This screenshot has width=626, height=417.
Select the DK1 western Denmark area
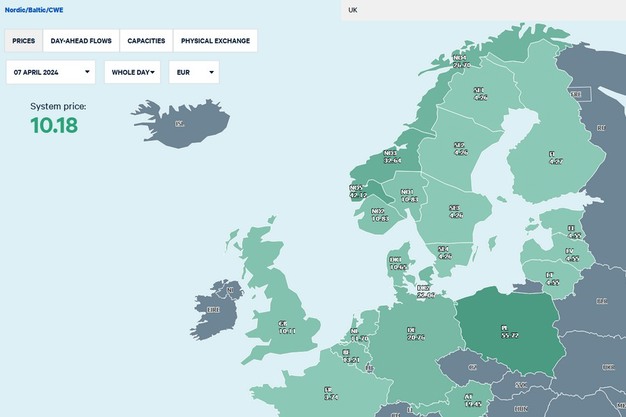pos(397,264)
